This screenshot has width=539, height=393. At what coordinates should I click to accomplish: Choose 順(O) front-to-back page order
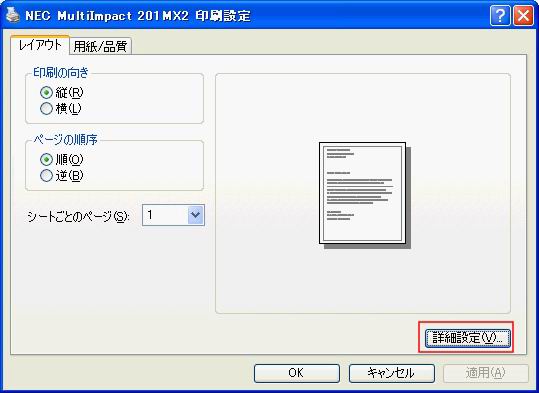pos(46,160)
